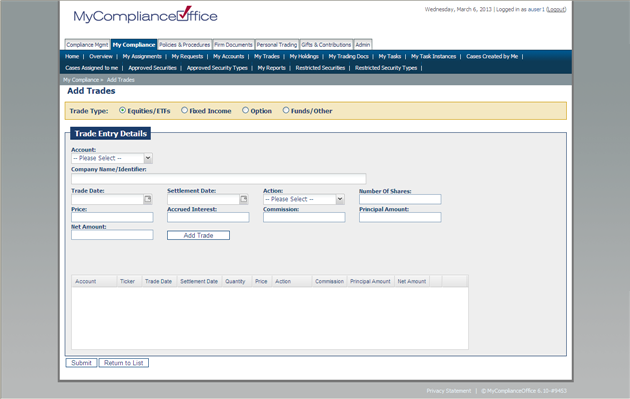Click the MyComplianceOffice logo
Image resolution: width=630 pixels, height=399 pixels.
click(145, 15)
